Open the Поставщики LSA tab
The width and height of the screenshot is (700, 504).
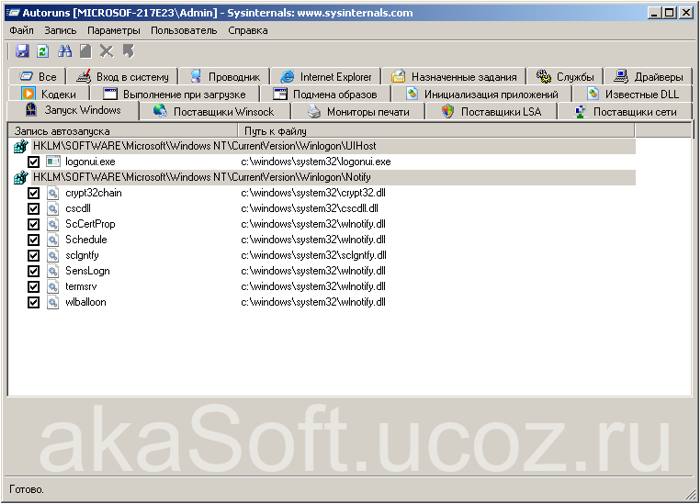491,112
